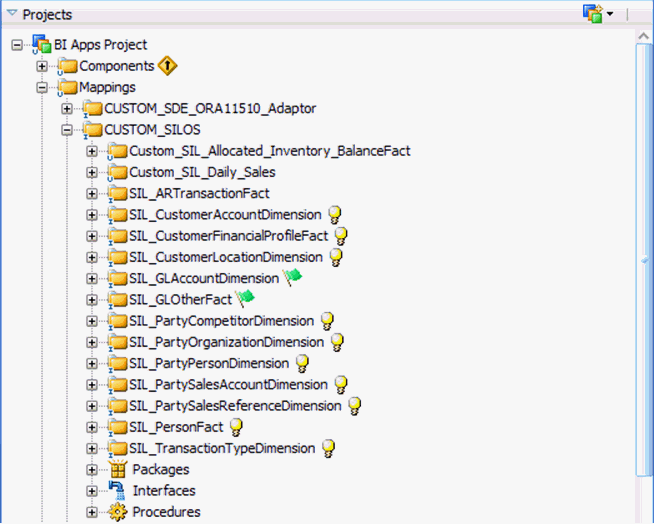Click lightbulb icon beside SIL_PartyCompetitorDimension
This screenshot has height=524, width=654.
tap(327, 321)
